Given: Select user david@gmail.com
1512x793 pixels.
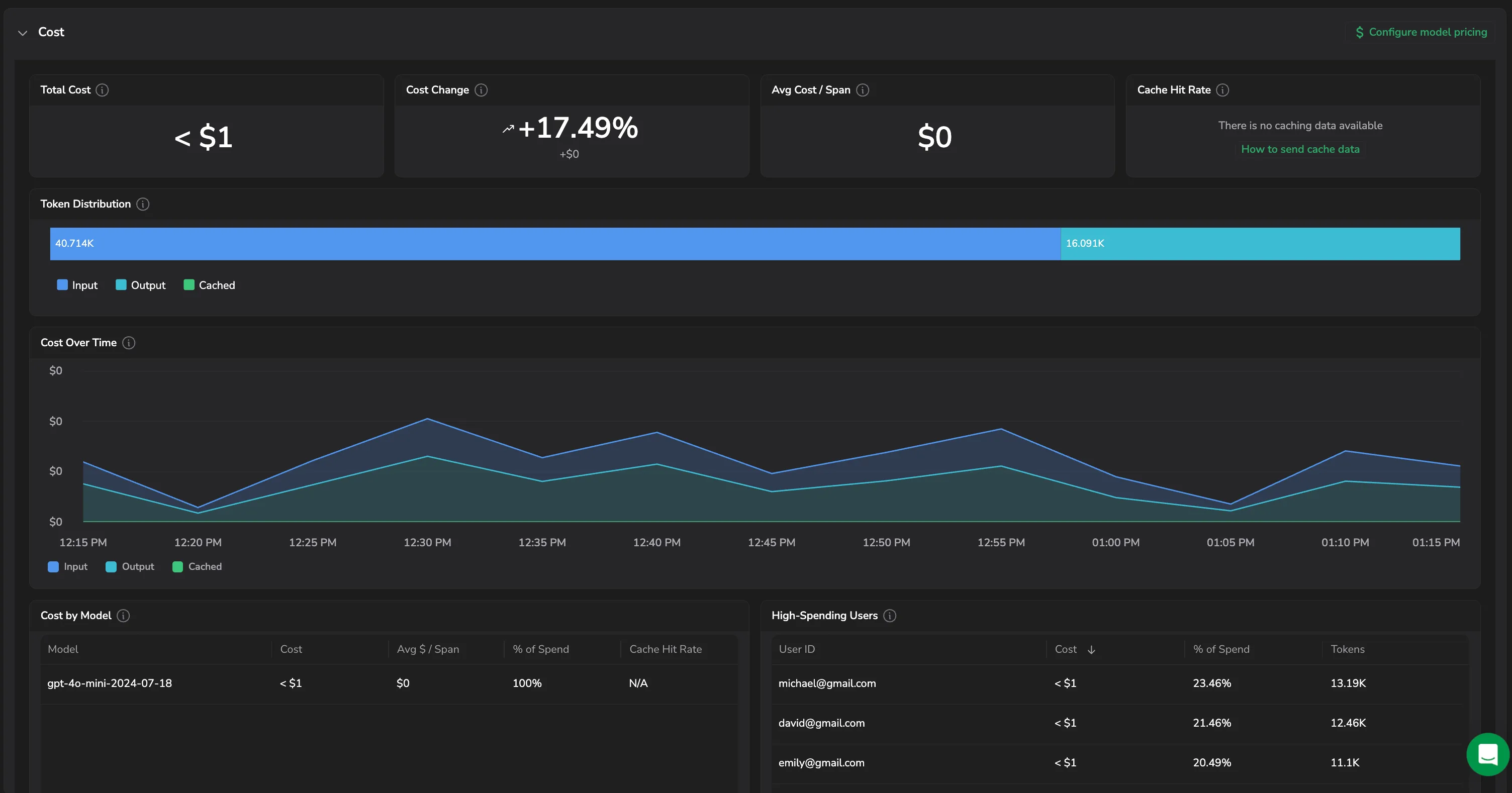Looking at the screenshot, I should (x=821, y=723).
